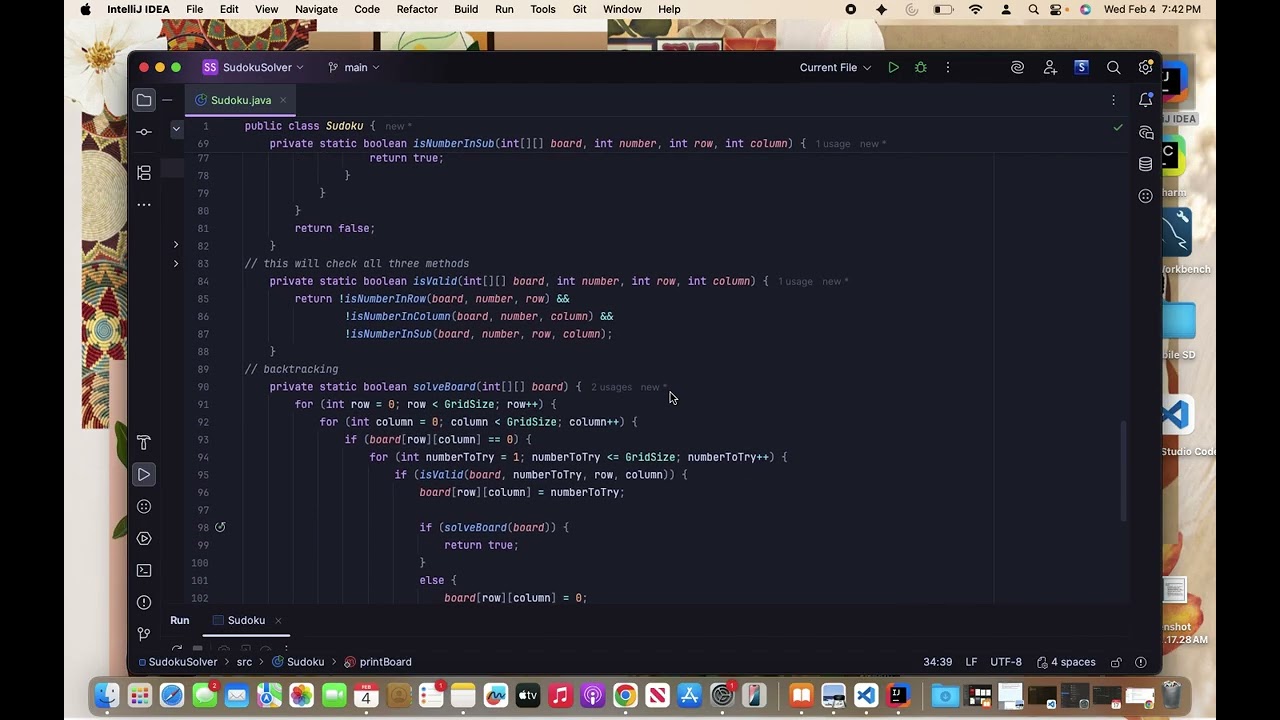Open the Refactor menu
Image resolution: width=1280 pixels, height=720 pixels.
[x=417, y=9]
